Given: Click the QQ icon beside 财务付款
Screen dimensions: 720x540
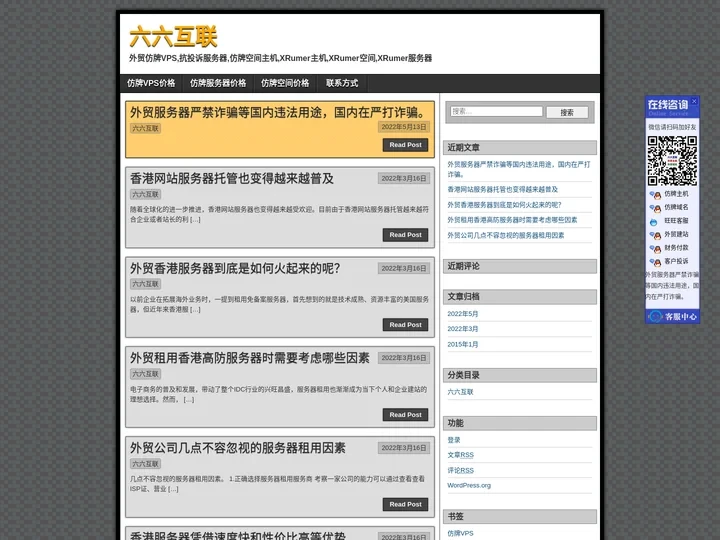Looking at the screenshot, I should (x=655, y=248).
